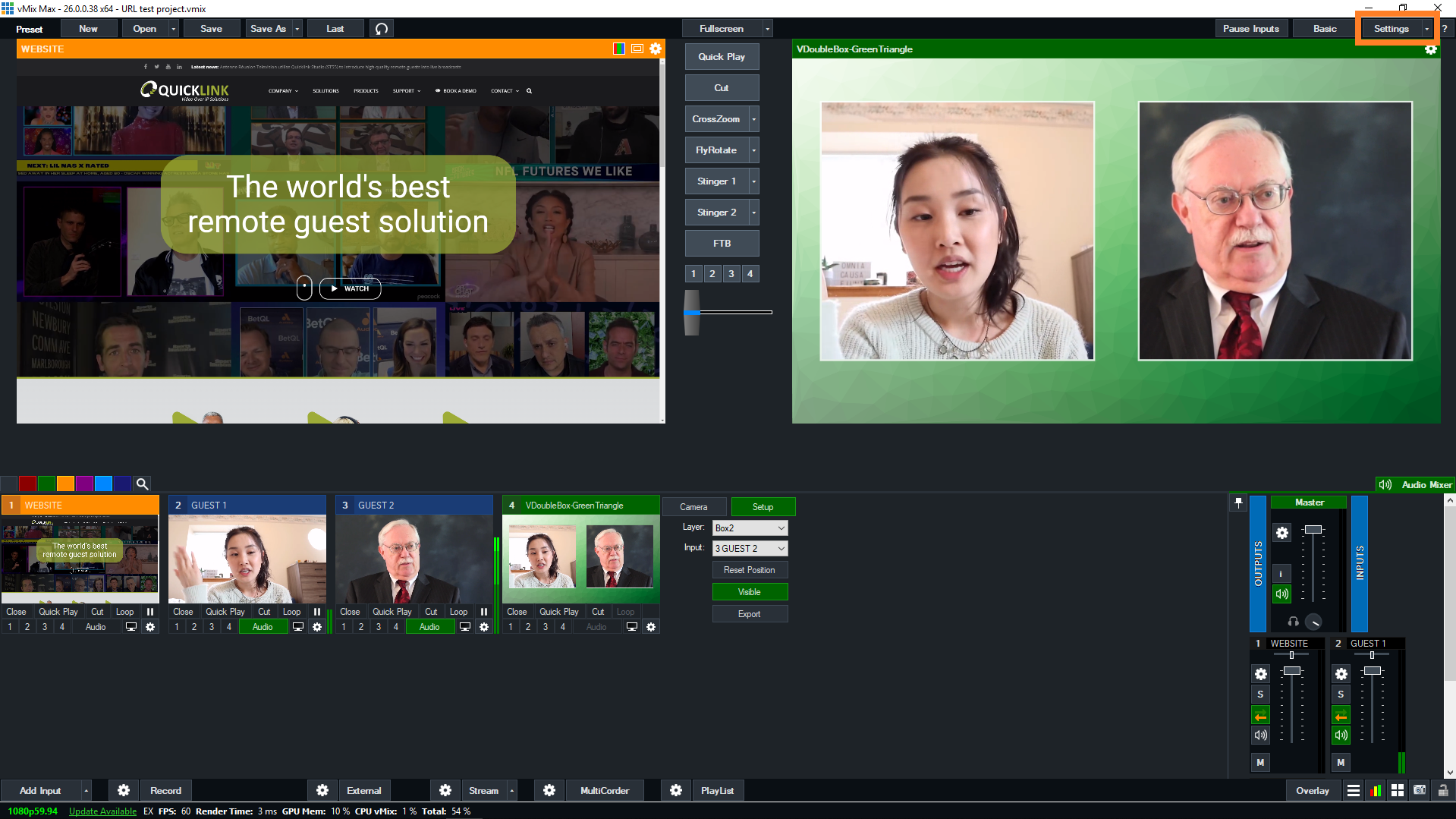Open WEBSITE input thumbnail settings gear
This screenshot has height=819, width=1456.
[x=150, y=627]
